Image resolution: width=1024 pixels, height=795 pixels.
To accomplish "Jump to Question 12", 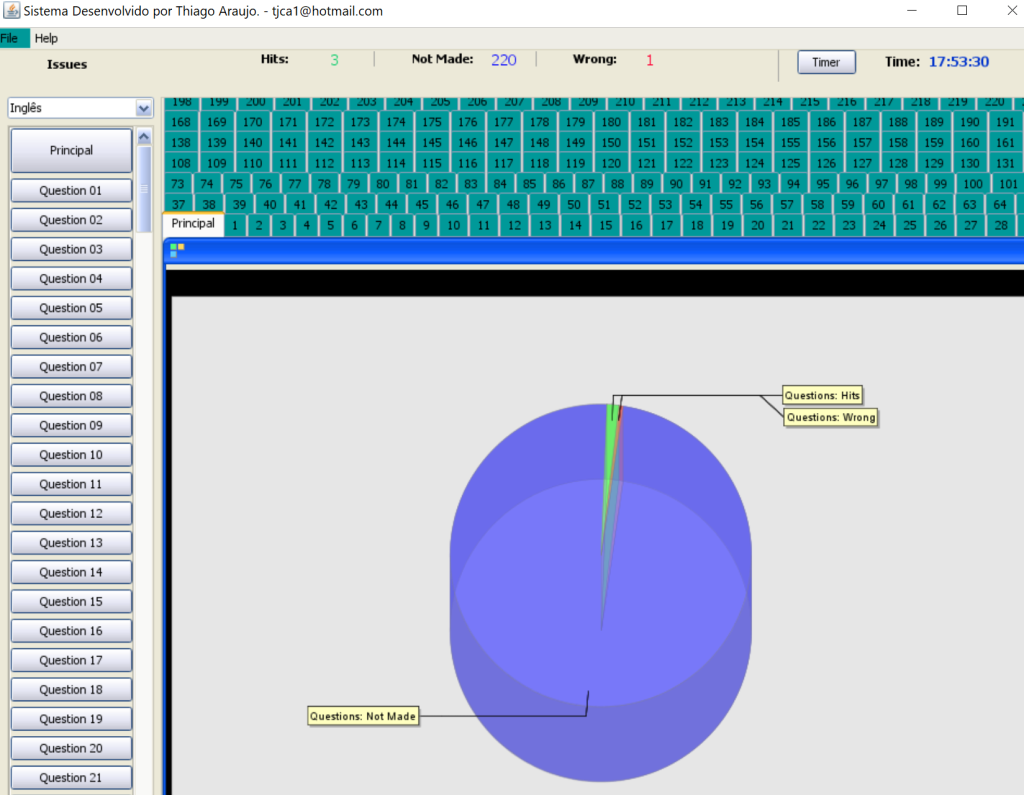I will 71,514.
